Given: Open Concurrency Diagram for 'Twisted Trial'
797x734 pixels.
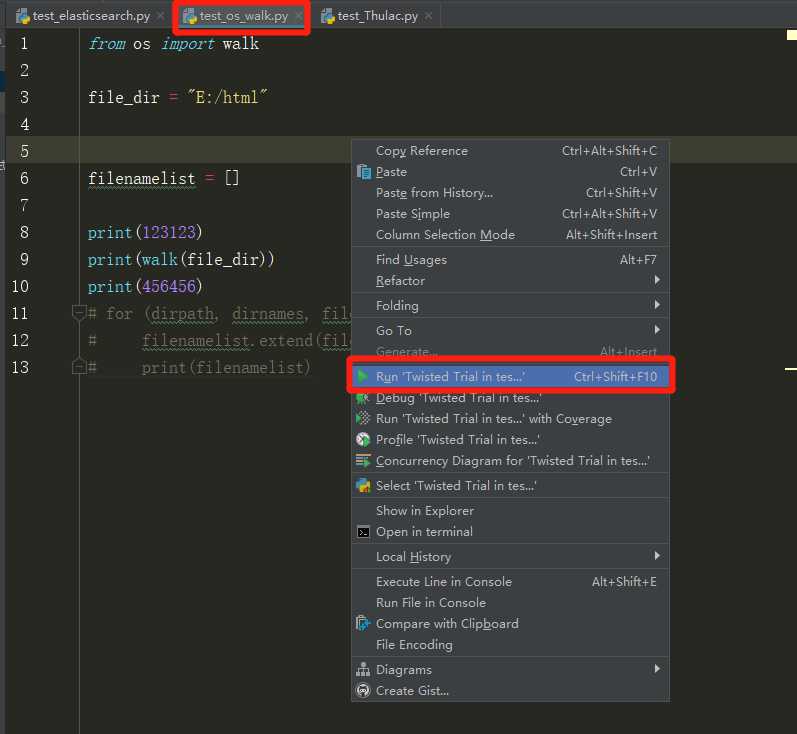Looking at the screenshot, I should point(510,461).
